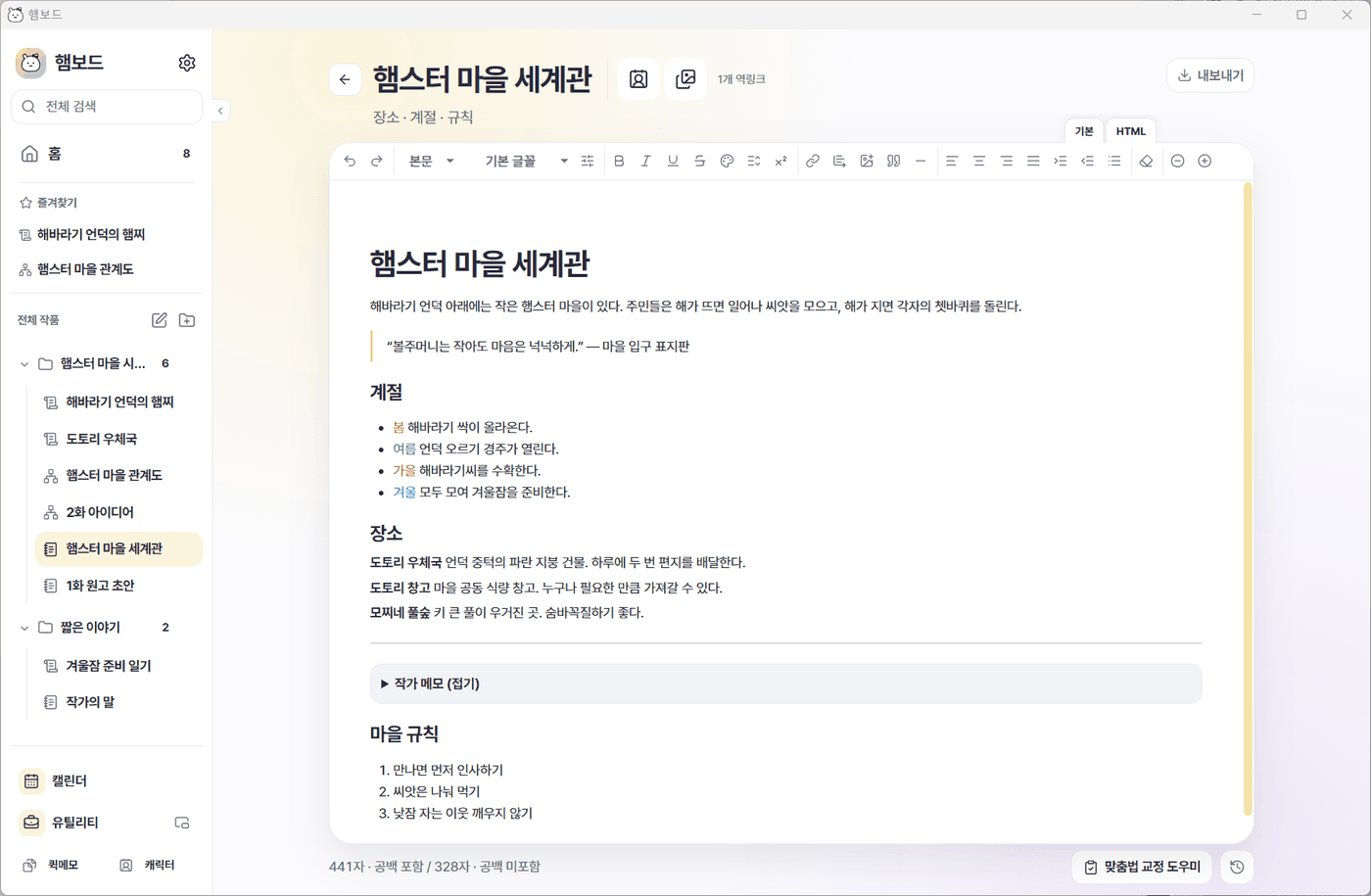The width and height of the screenshot is (1371, 896).
Task: Open settings with the gear icon
Action: coord(187,63)
